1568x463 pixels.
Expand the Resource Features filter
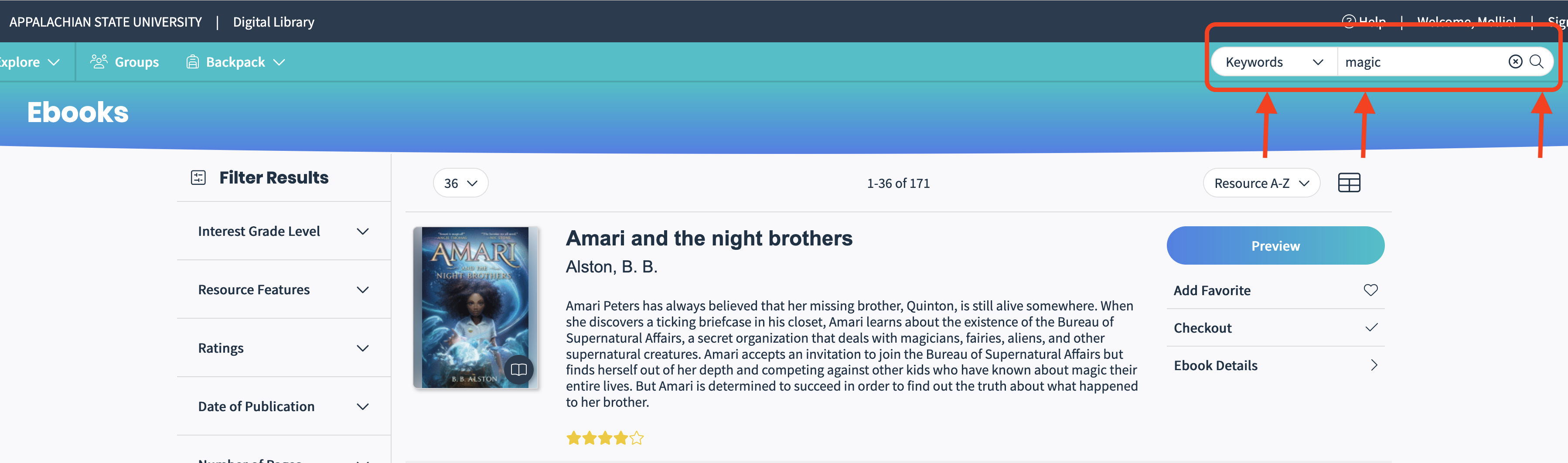point(362,289)
